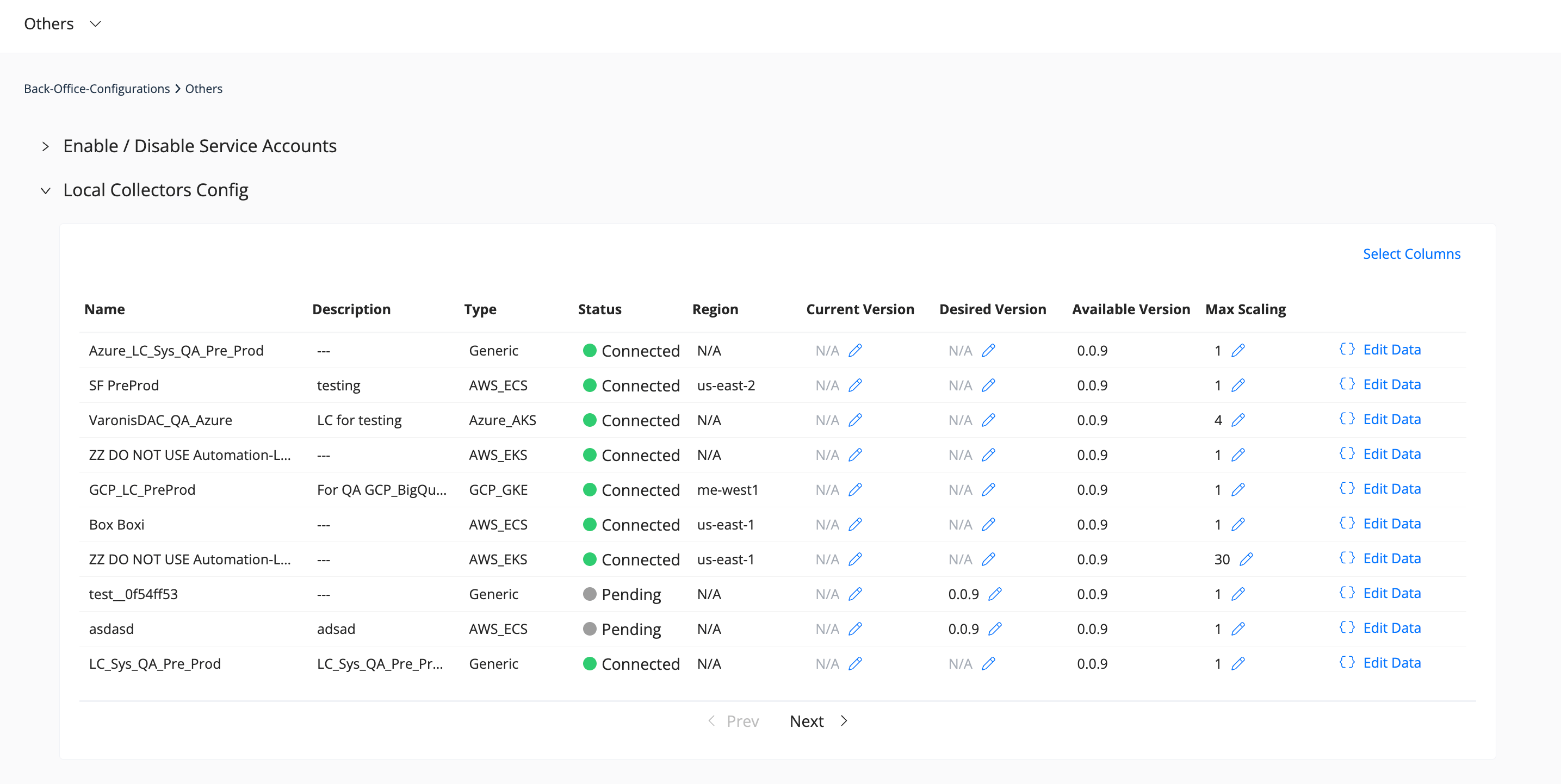Select the GCP_LC_PreProd name cell
The image size is (1561, 784).
(142, 489)
